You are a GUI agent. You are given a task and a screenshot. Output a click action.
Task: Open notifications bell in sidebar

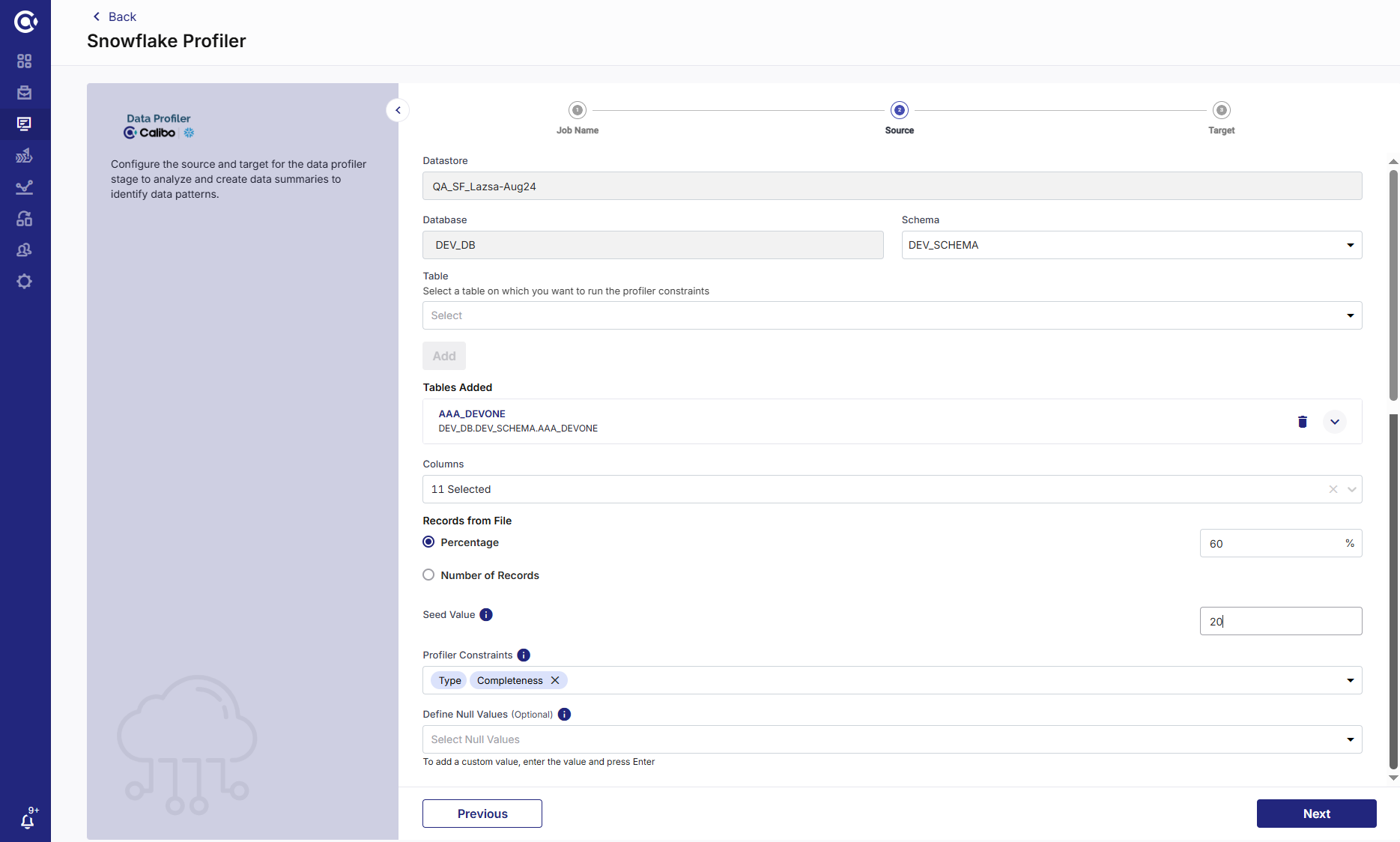point(27,821)
